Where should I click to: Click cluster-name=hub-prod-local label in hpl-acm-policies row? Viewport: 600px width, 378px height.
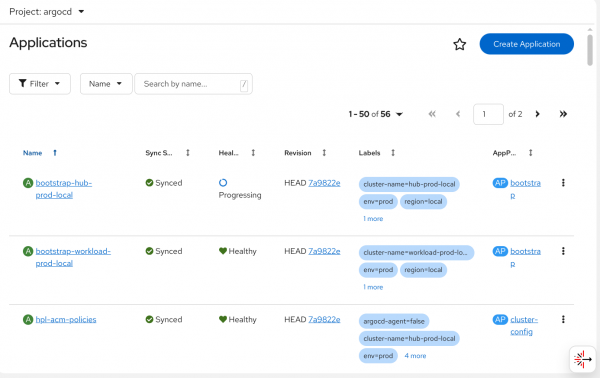pyautogui.click(x=409, y=339)
